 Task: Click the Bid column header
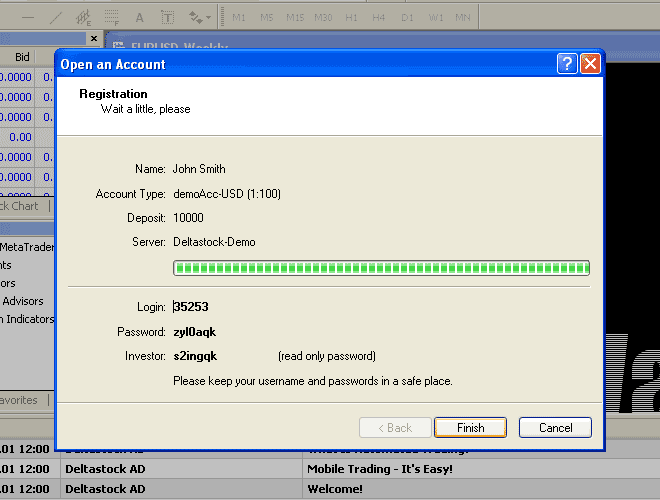click(x=22, y=57)
